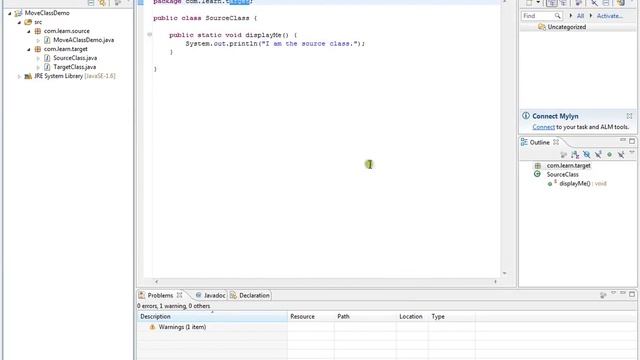The image size is (640, 360).
Task: Click the Connect link for Mylyn
Action: (x=543, y=127)
